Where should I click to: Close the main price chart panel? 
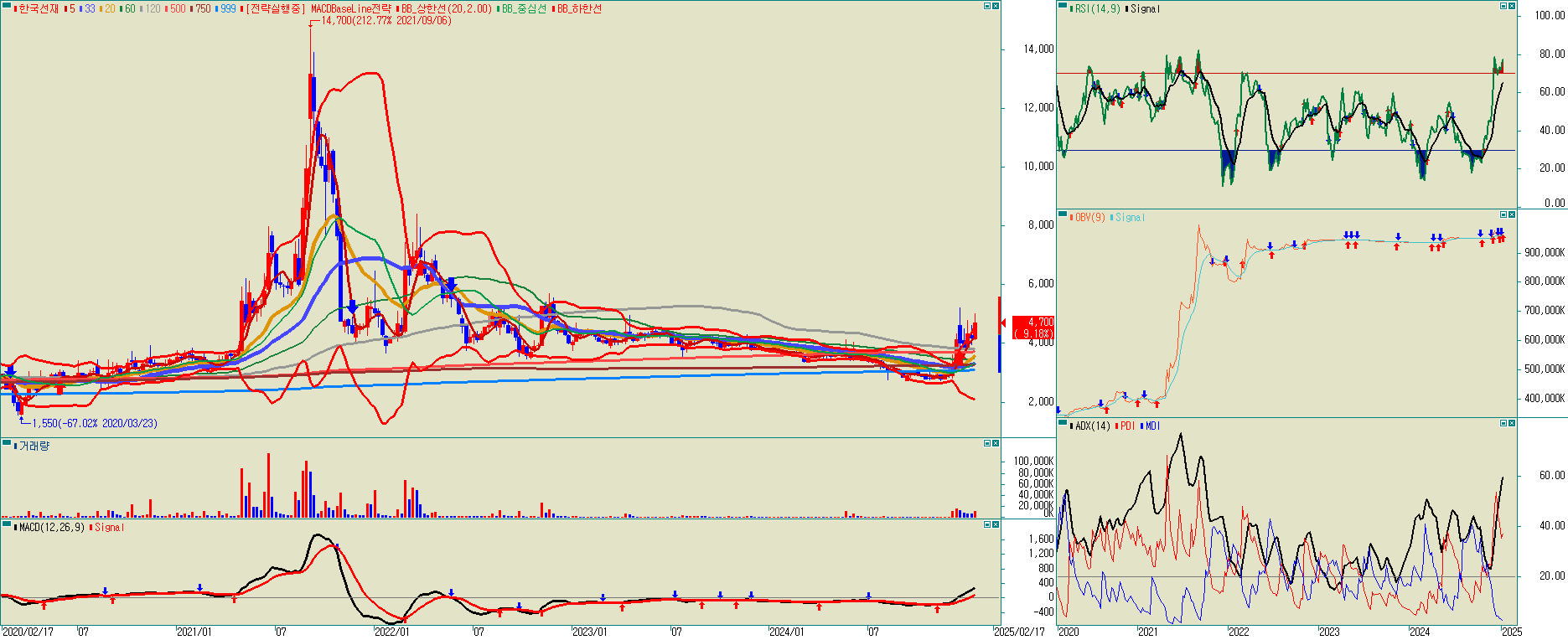click(996, 6)
